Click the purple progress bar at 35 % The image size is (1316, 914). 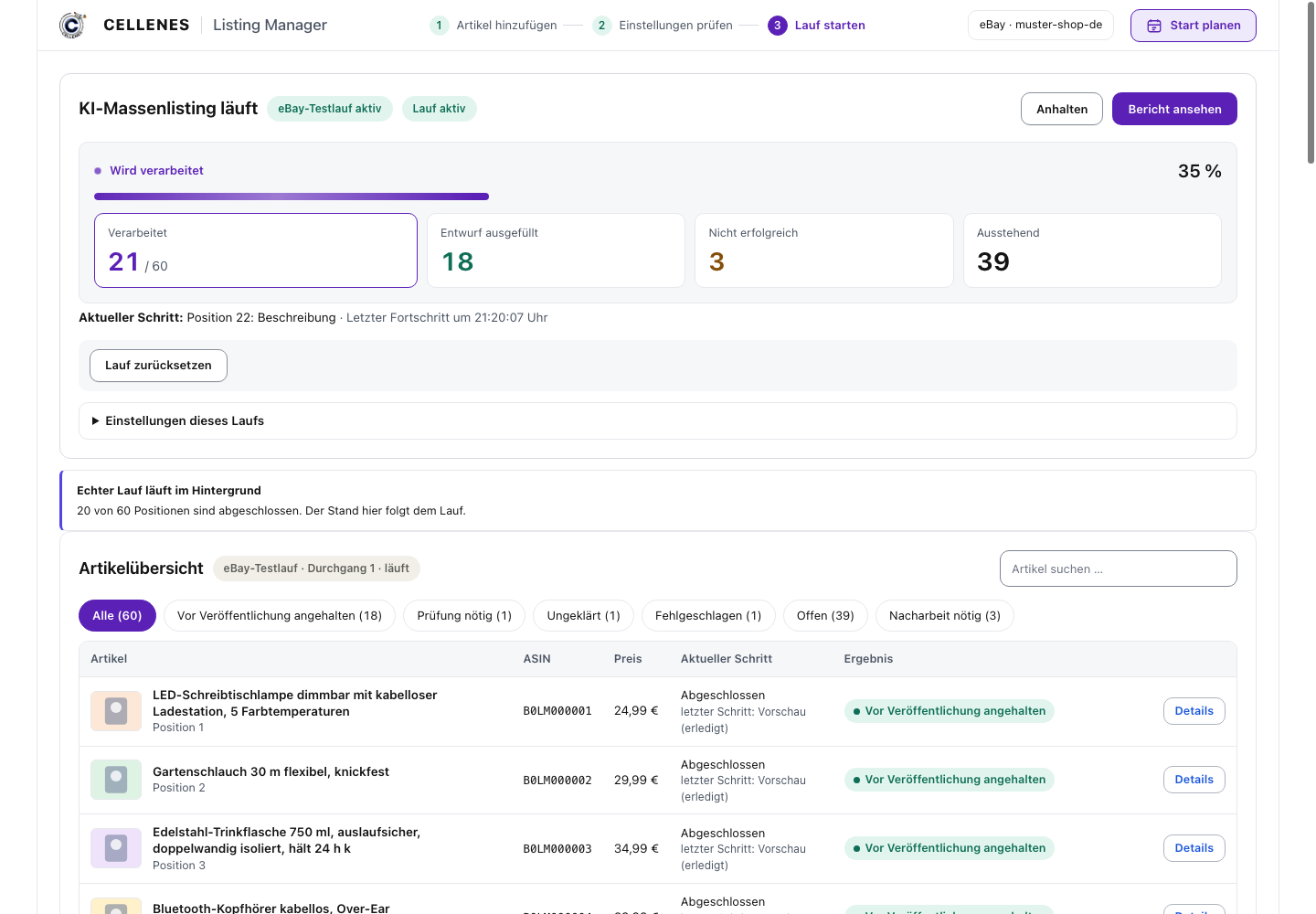click(292, 197)
